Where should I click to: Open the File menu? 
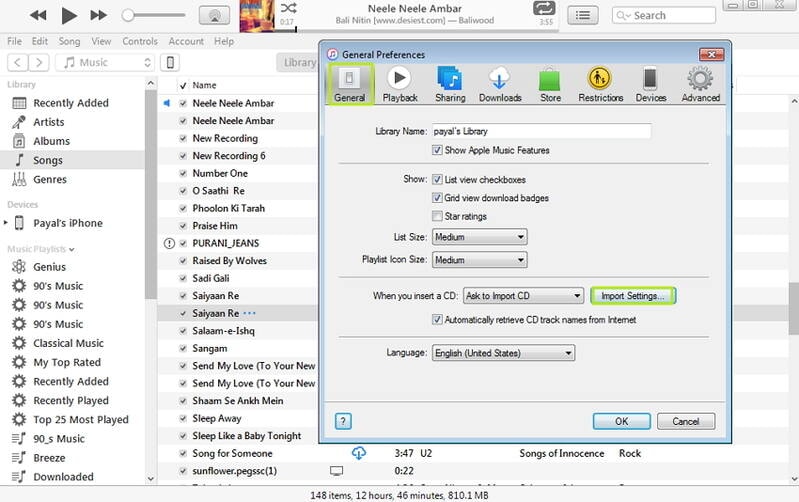[14, 41]
